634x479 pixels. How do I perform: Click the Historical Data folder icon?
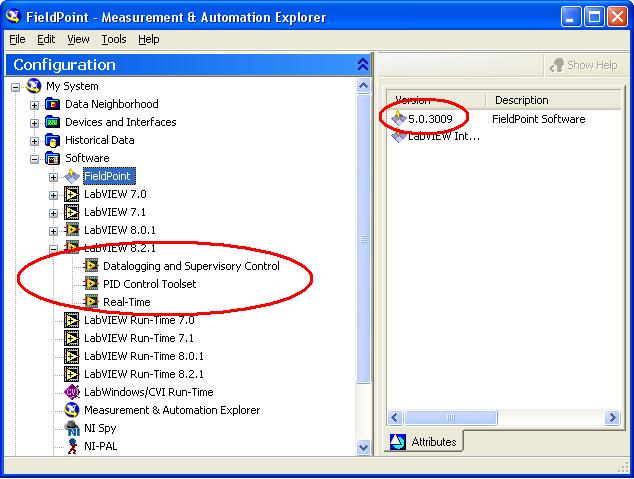click(53, 140)
